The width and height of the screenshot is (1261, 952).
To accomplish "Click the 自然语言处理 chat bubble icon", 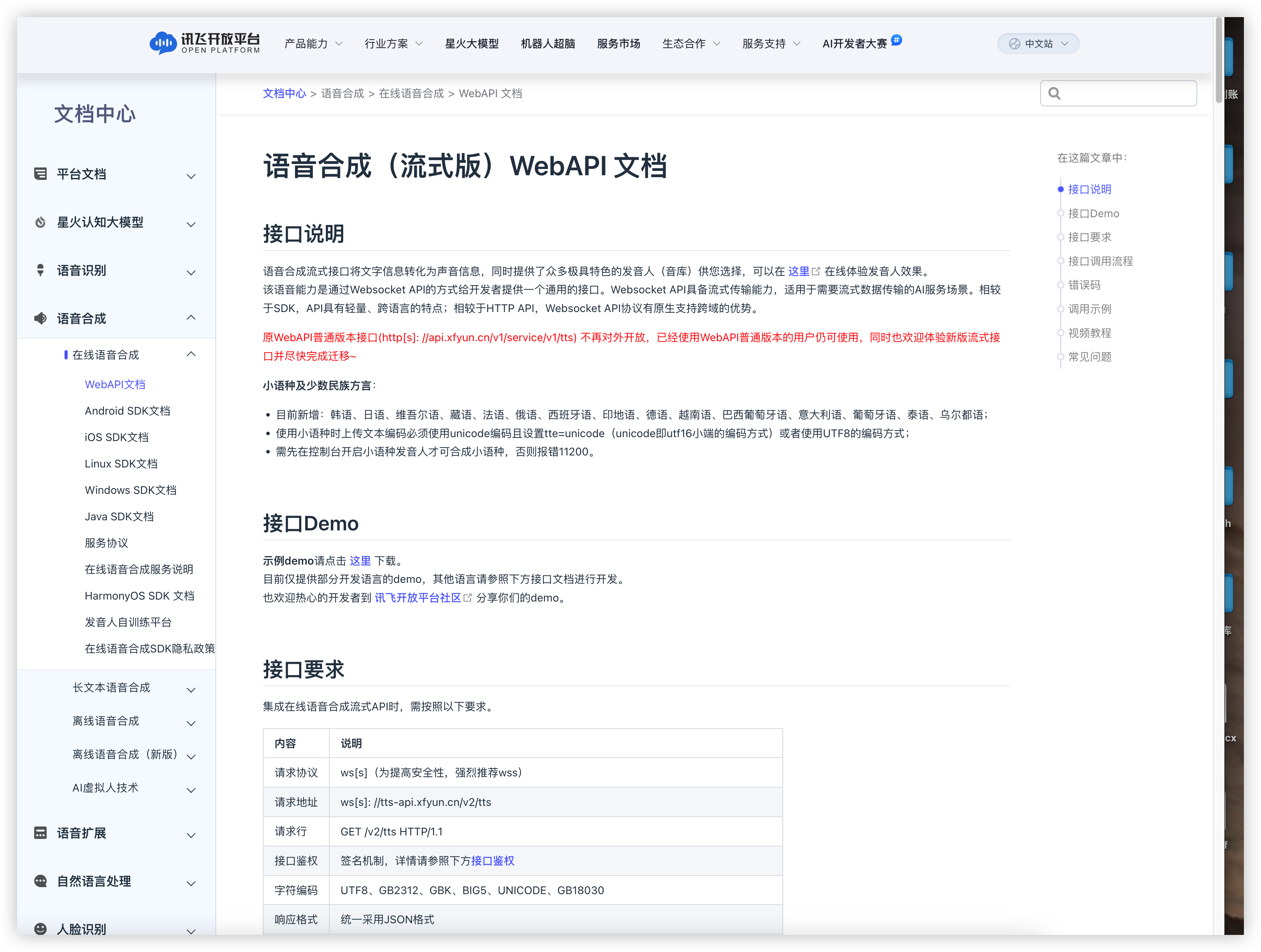I will pyautogui.click(x=40, y=881).
